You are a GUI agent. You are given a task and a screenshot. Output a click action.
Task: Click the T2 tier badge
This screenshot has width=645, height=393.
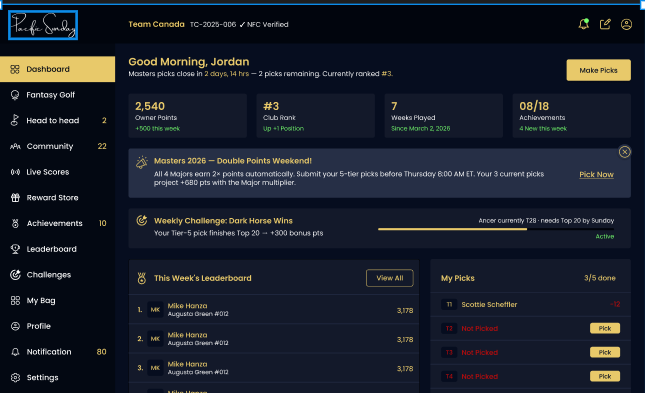coord(449,328)
